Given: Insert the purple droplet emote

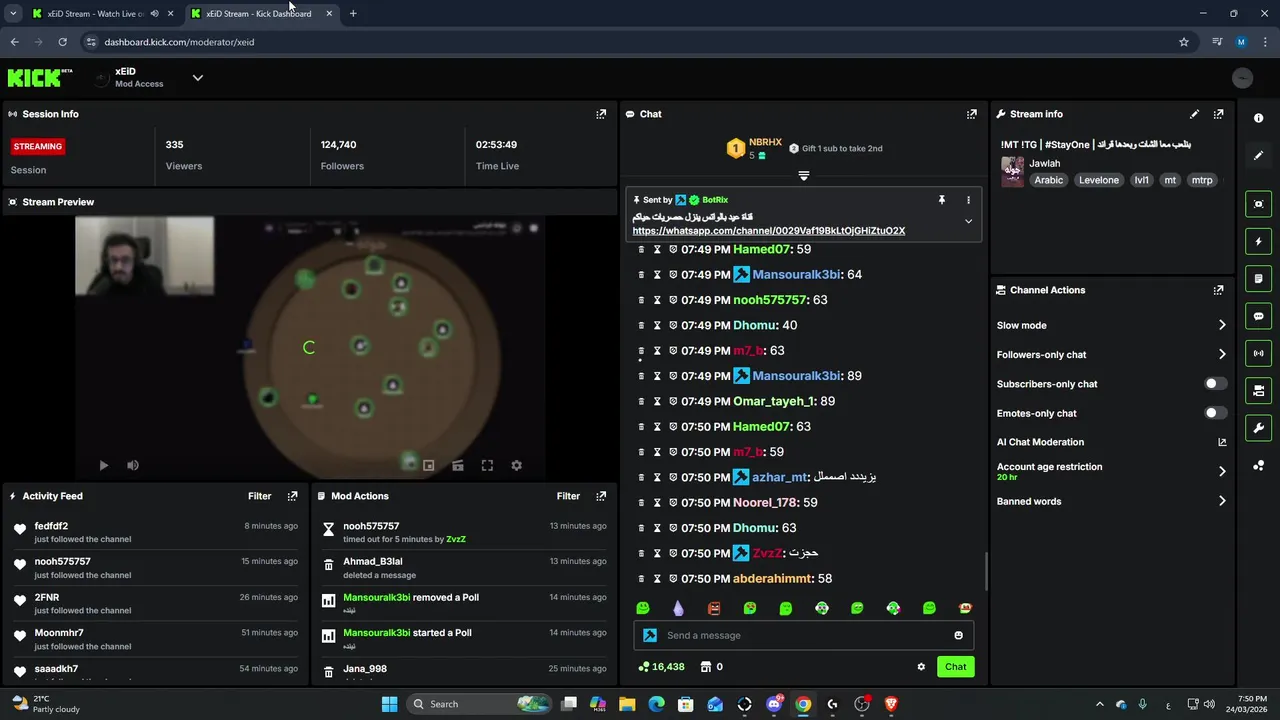Looking at the screenshot, I should 678,608.
